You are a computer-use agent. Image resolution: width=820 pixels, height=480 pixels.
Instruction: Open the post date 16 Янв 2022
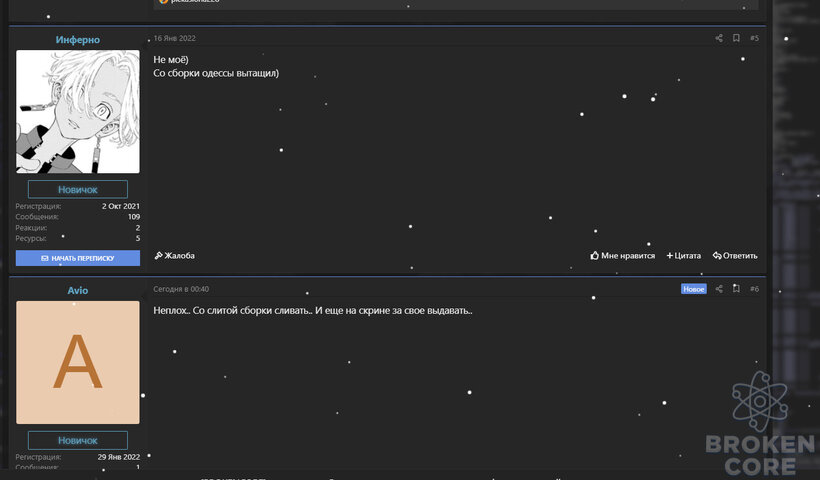pos(175,38)
